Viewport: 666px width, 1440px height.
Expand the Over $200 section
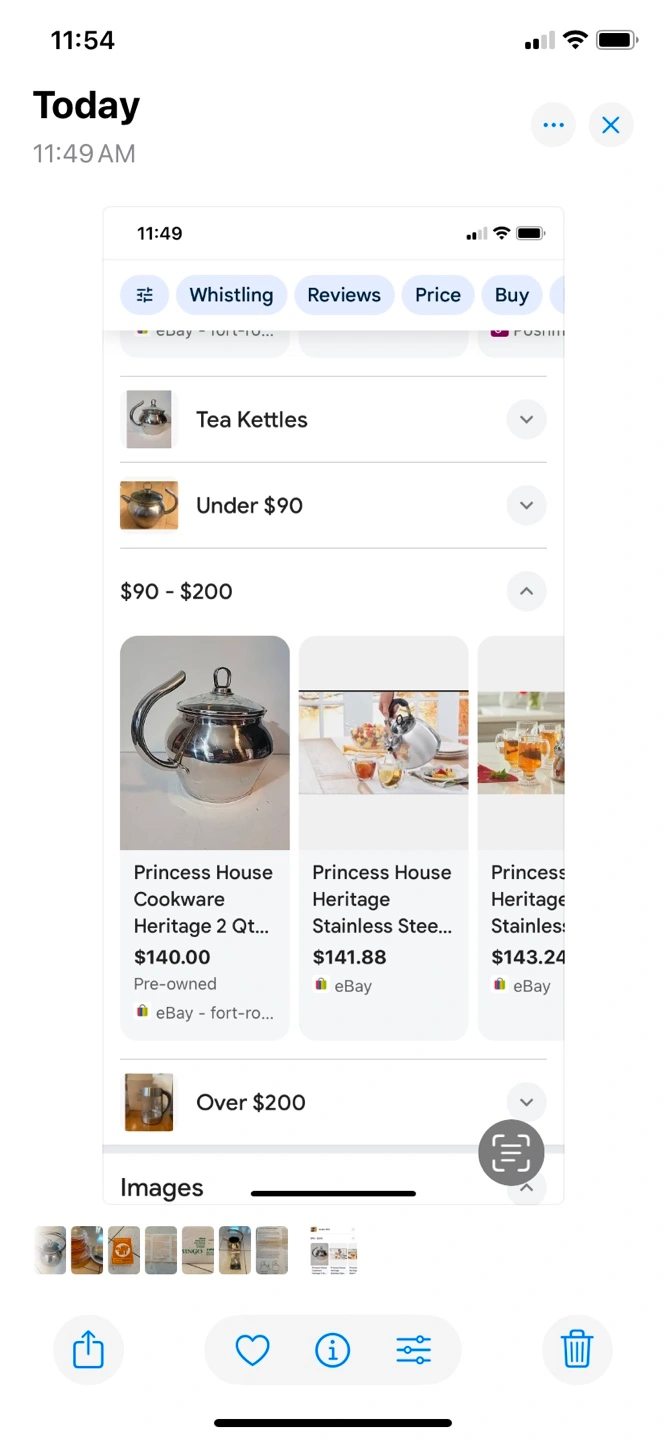point(526,1102)
